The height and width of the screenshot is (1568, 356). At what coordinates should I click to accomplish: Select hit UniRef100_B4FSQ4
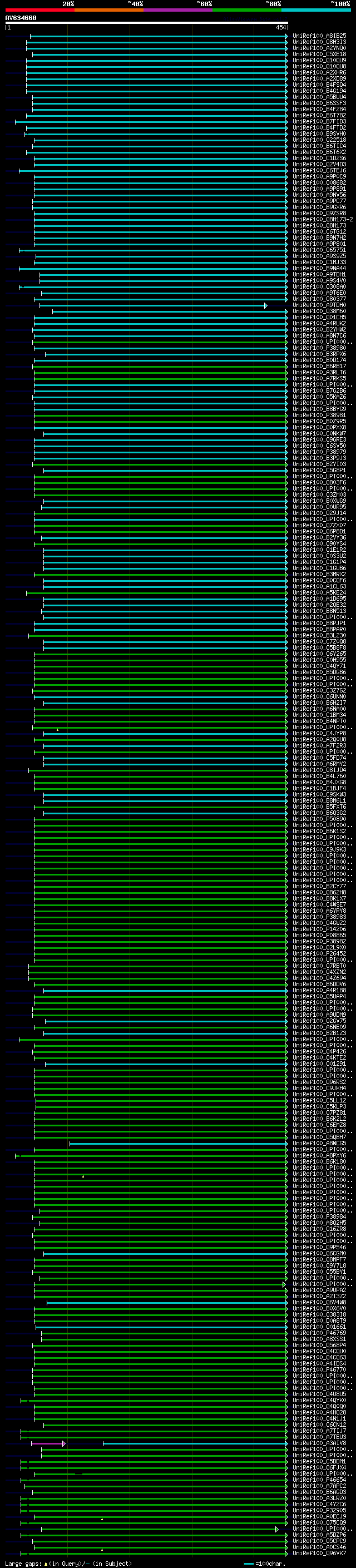click(319, 85)
